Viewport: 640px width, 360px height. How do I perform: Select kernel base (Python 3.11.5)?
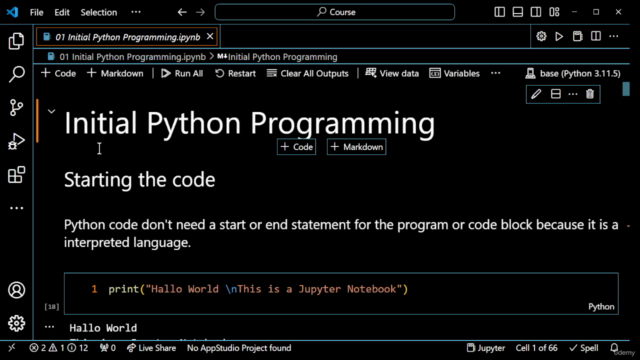coord(573,73)
